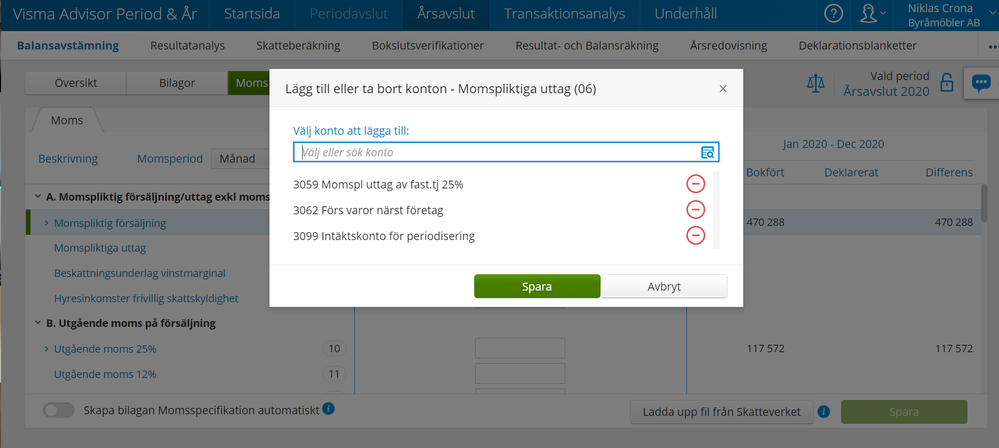Switch to the Transaktionsanalys tab
This screenshot has height=448, width=999.
coord(564,14)
